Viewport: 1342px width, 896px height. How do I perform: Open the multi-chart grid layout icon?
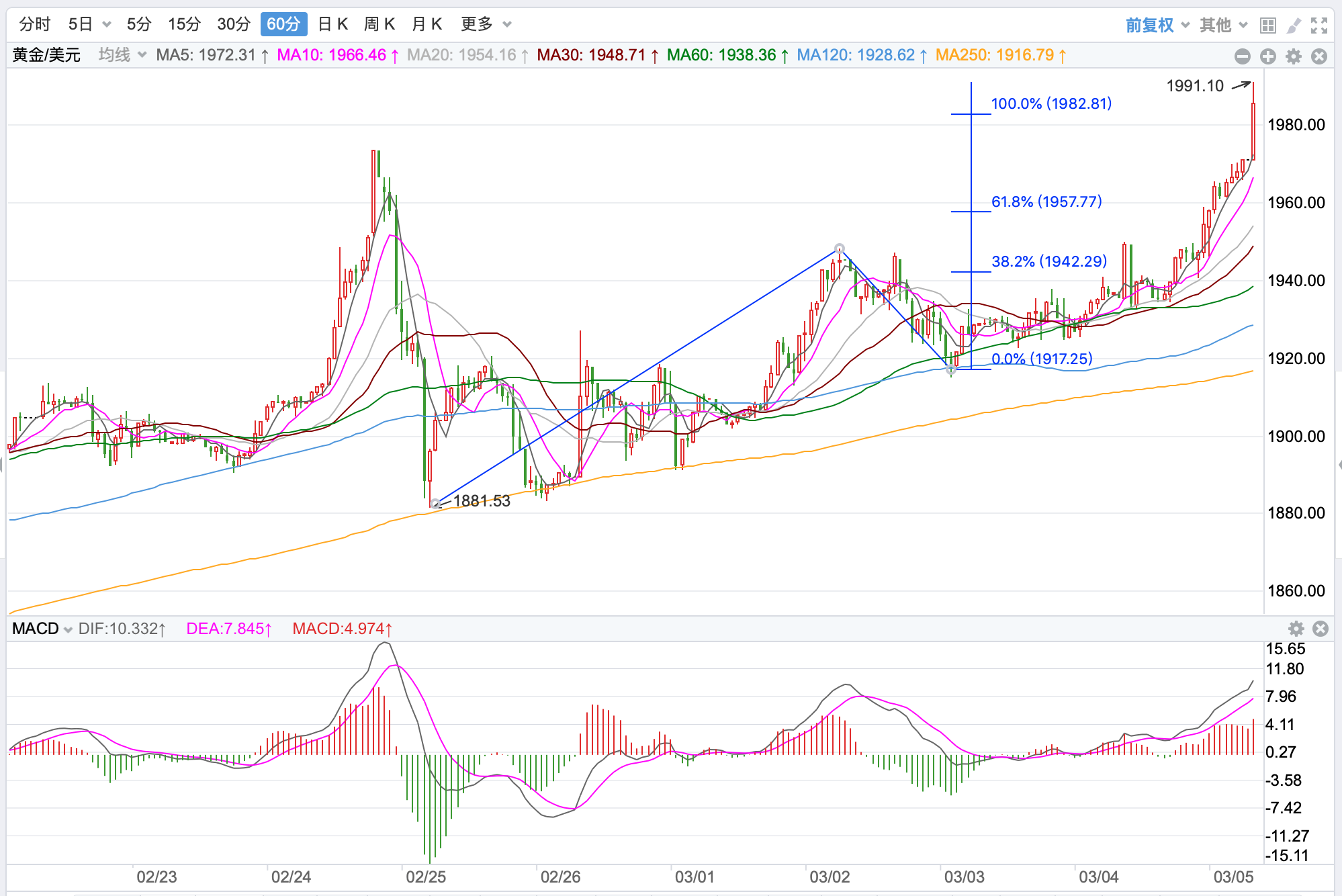click(x=1267, y=26)
